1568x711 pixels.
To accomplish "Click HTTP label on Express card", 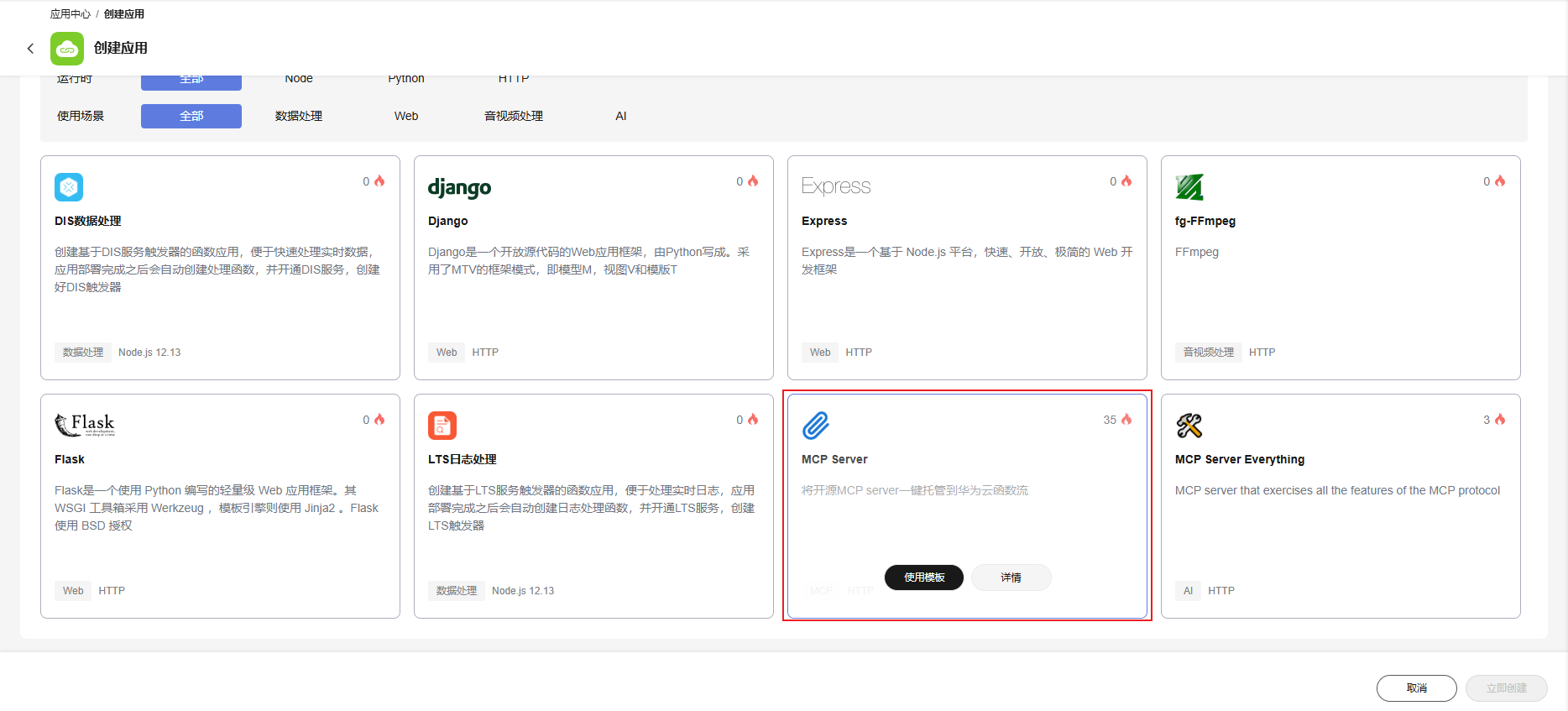I will tap(859, 353).
